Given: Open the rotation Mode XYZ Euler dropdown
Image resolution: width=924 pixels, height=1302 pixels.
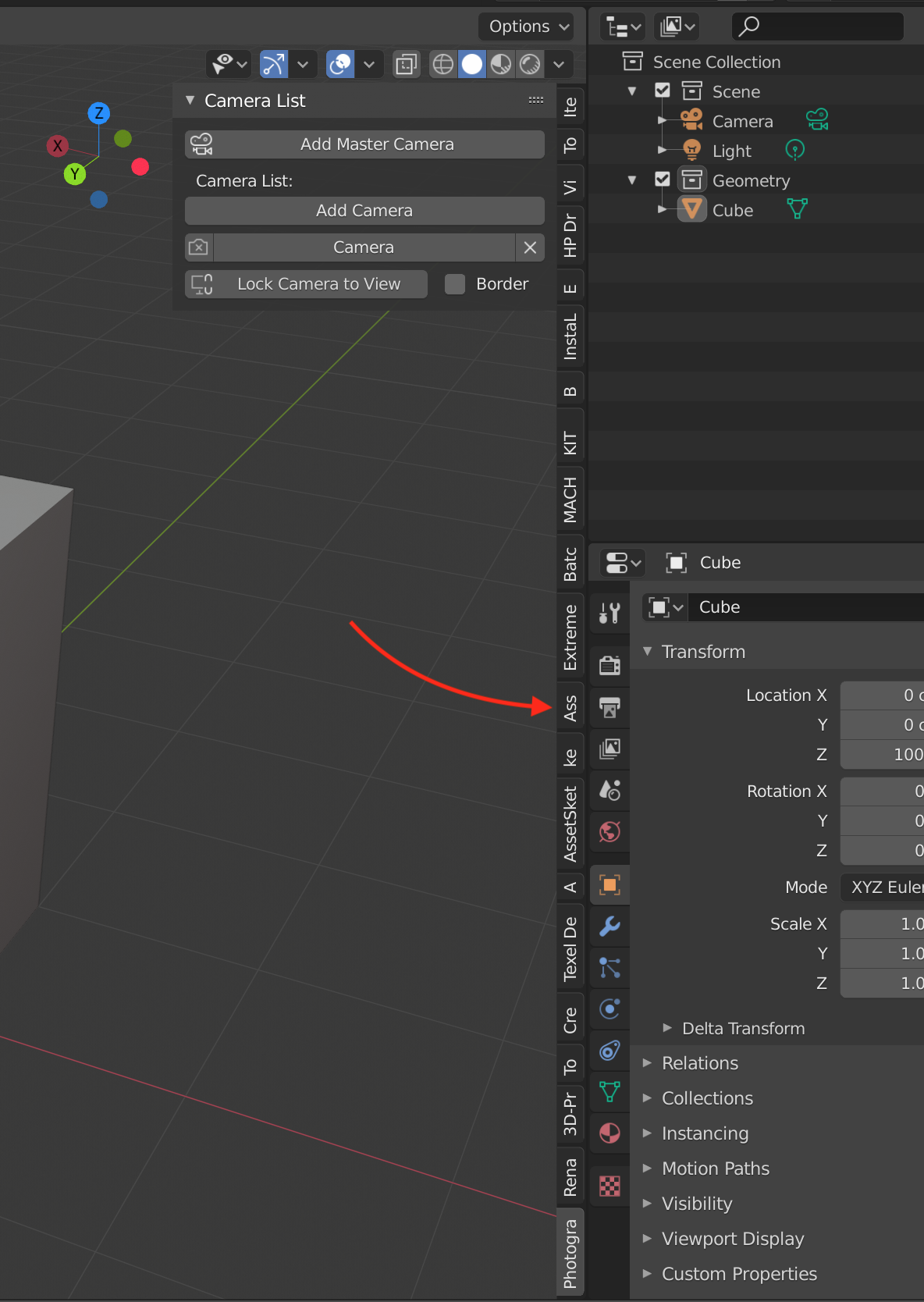Looking at the screenshot, I should tap(882, 887).
